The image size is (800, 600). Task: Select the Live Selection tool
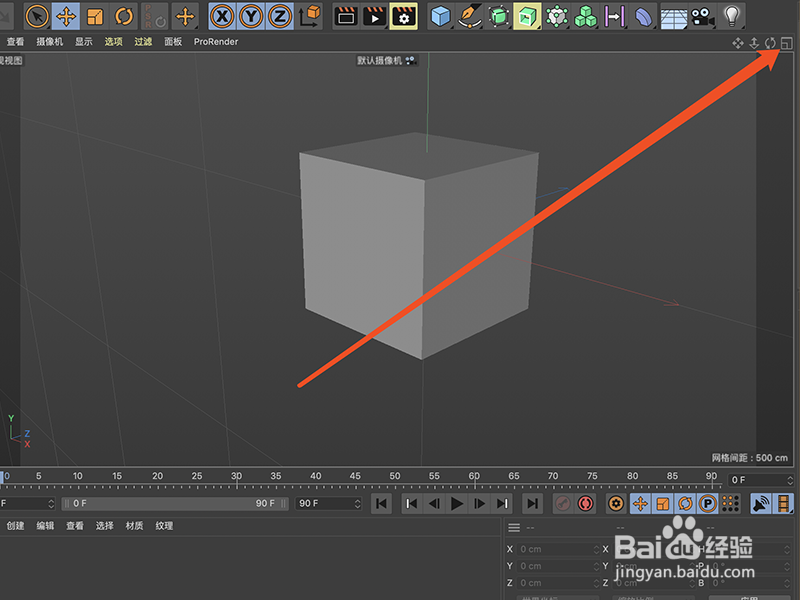(x=37, y=16)
